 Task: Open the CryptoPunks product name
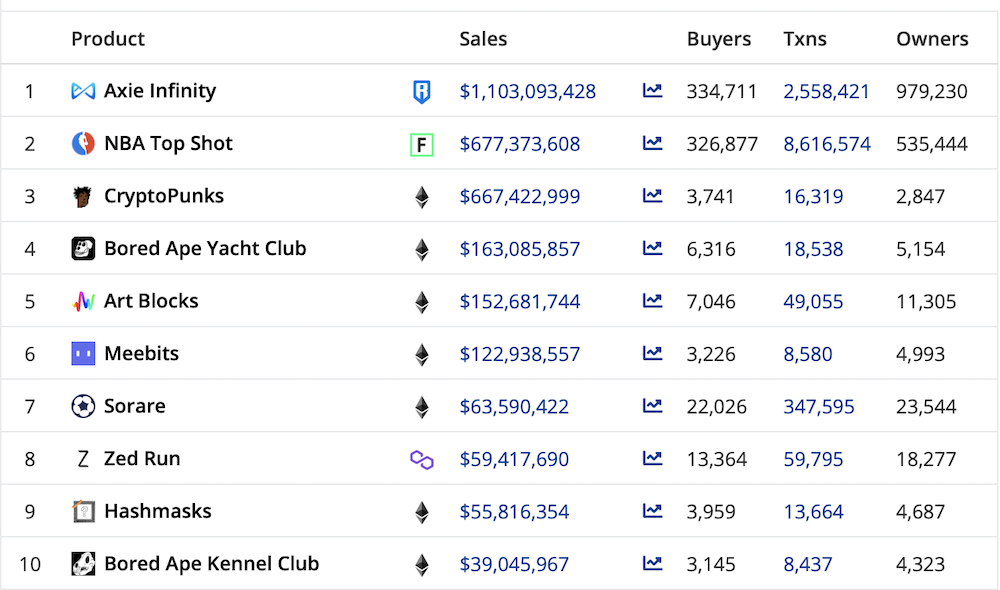click(164, 196)
